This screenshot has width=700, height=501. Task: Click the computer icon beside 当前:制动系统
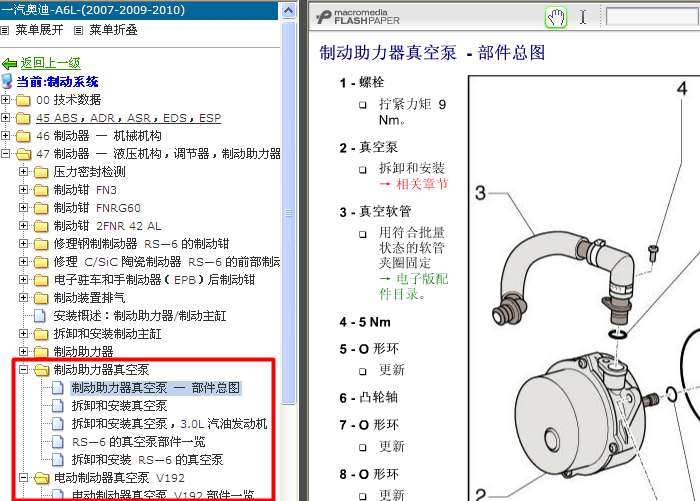(x=7, y=81)
